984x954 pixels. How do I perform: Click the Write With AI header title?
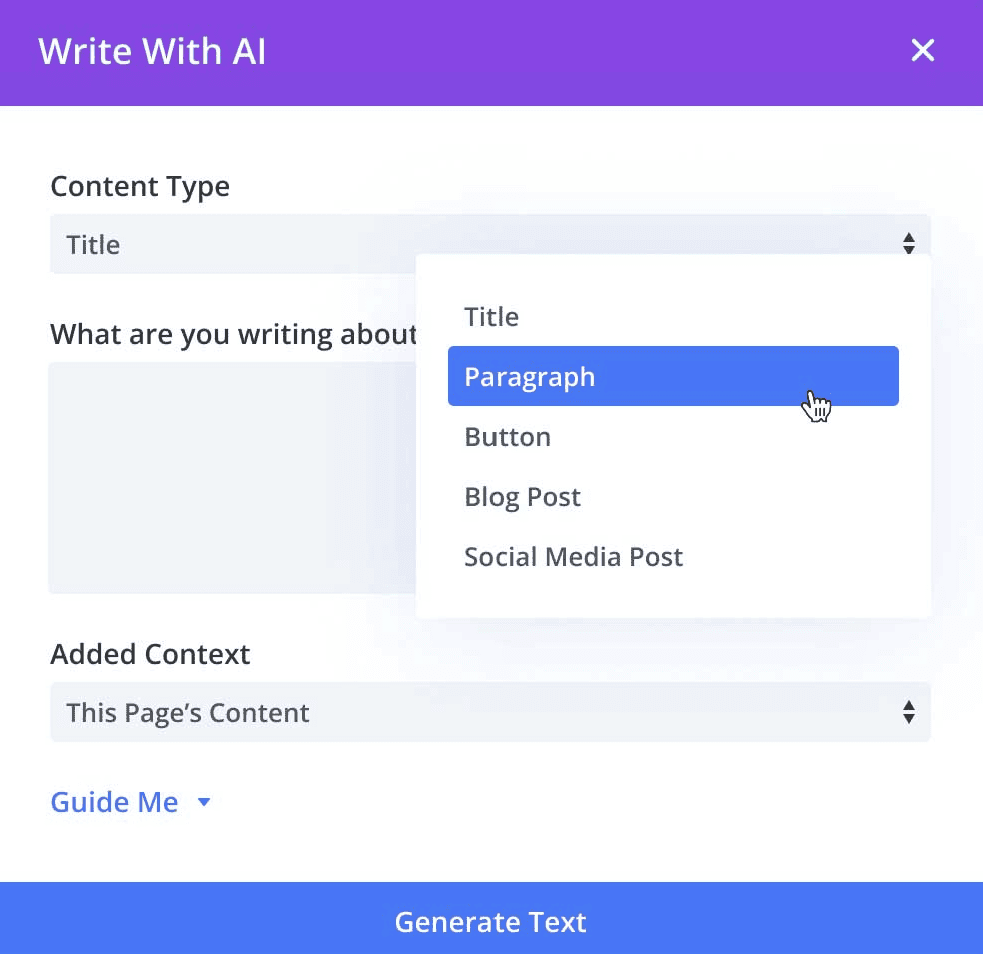pyautogui.click(x=152, y=51)
